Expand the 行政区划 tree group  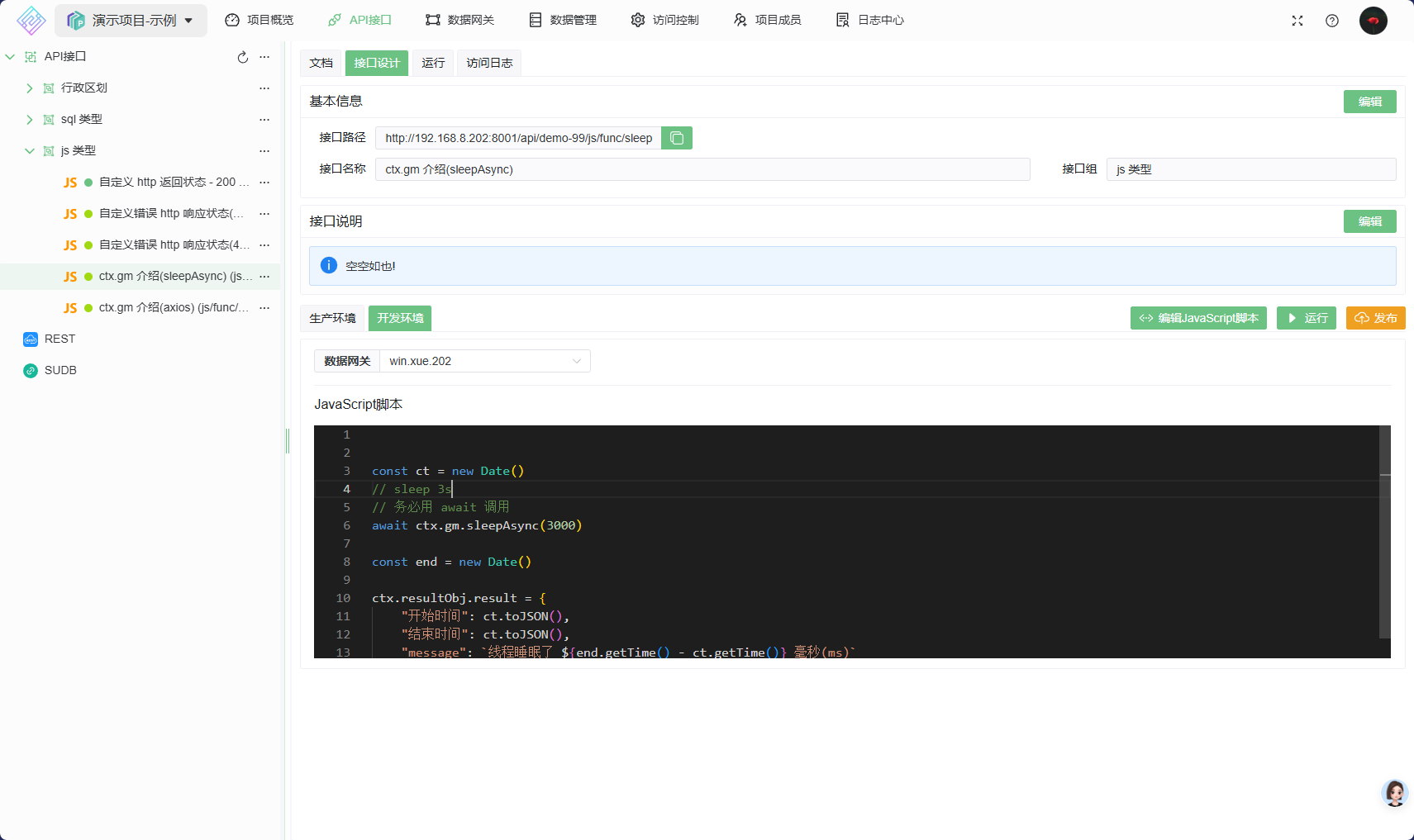(x=30, y=88)
